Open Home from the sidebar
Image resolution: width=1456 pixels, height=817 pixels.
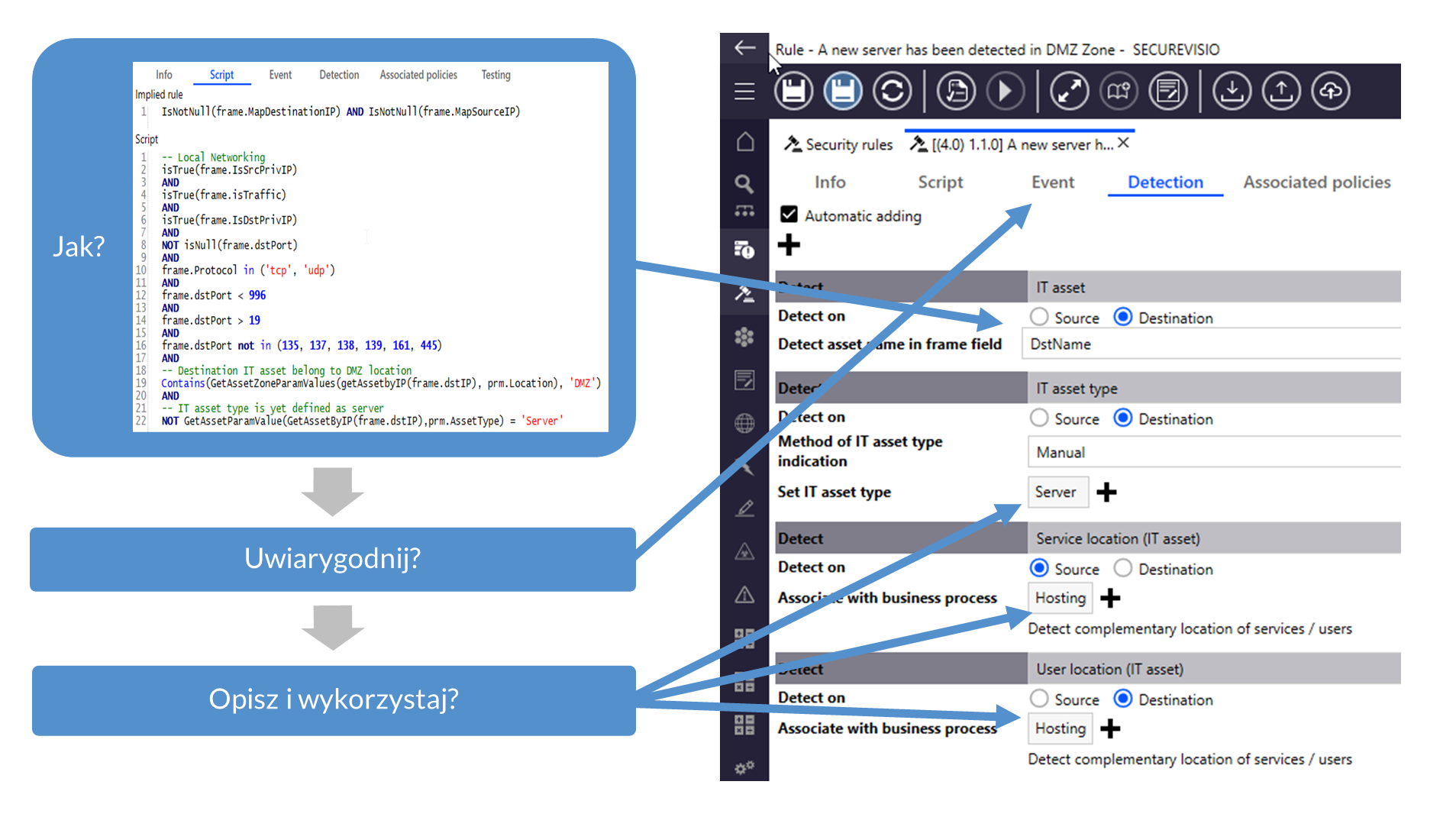point(745,142)
